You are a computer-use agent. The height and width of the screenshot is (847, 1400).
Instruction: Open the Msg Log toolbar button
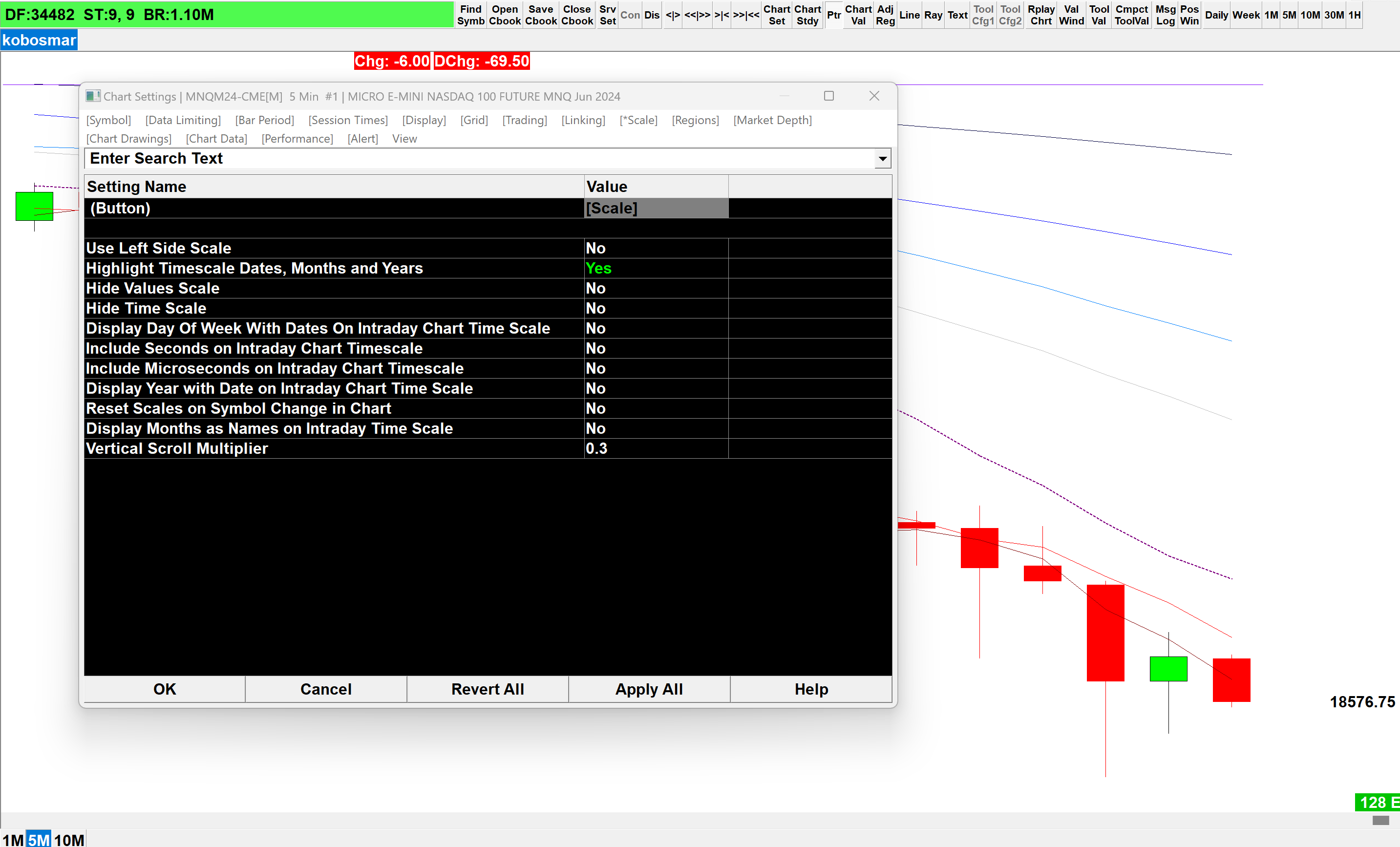tap(1165, 15)
